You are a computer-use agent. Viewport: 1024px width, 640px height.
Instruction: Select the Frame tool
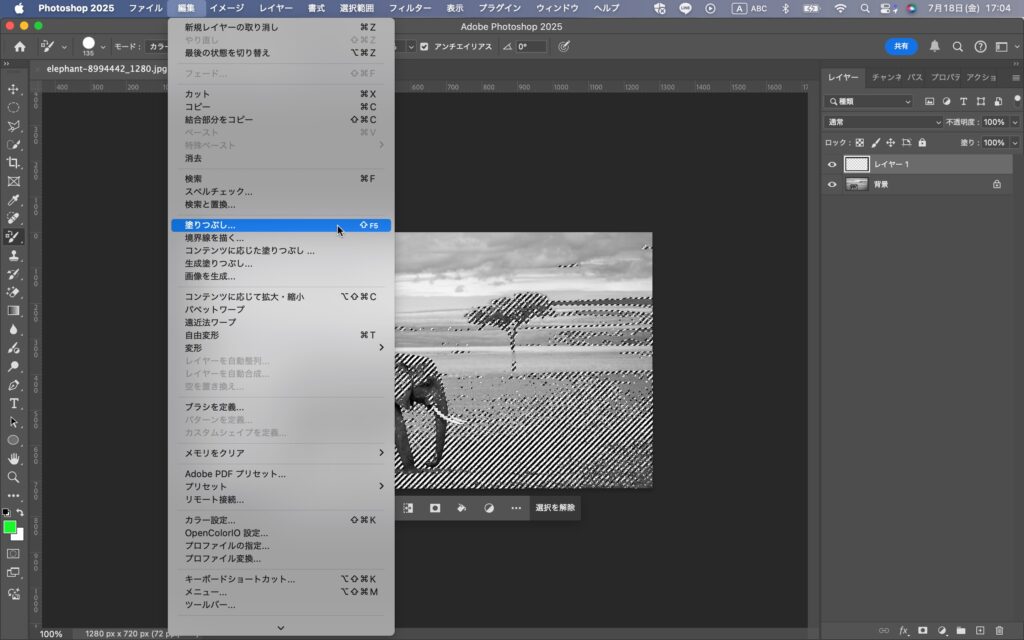(13, 182)
